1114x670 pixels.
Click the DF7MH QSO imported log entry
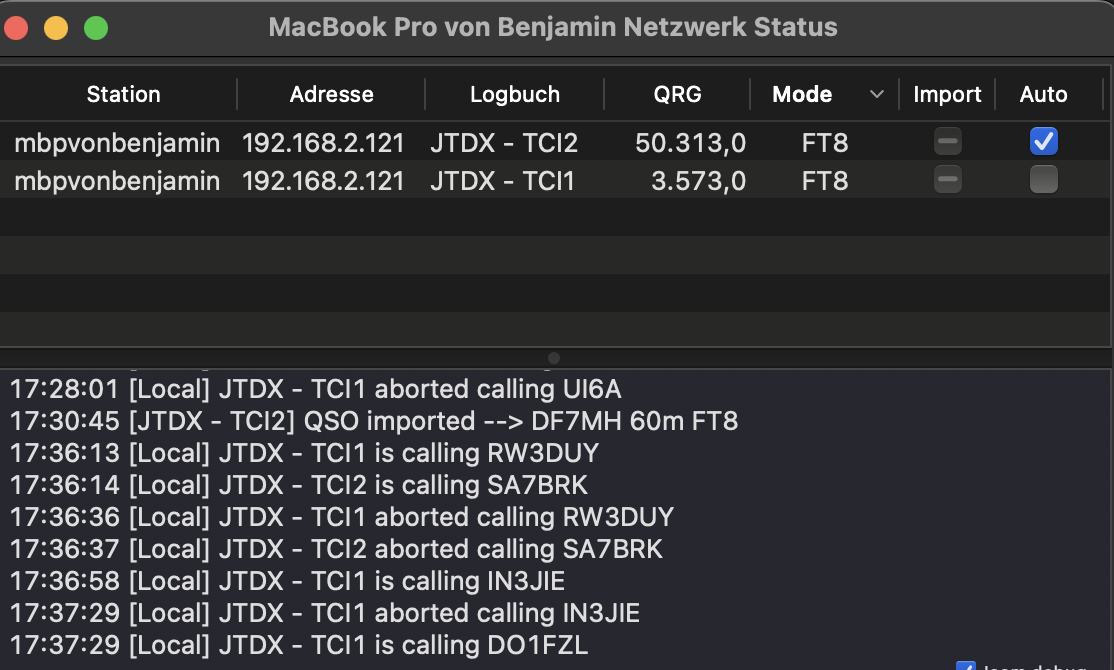[374, 421]
